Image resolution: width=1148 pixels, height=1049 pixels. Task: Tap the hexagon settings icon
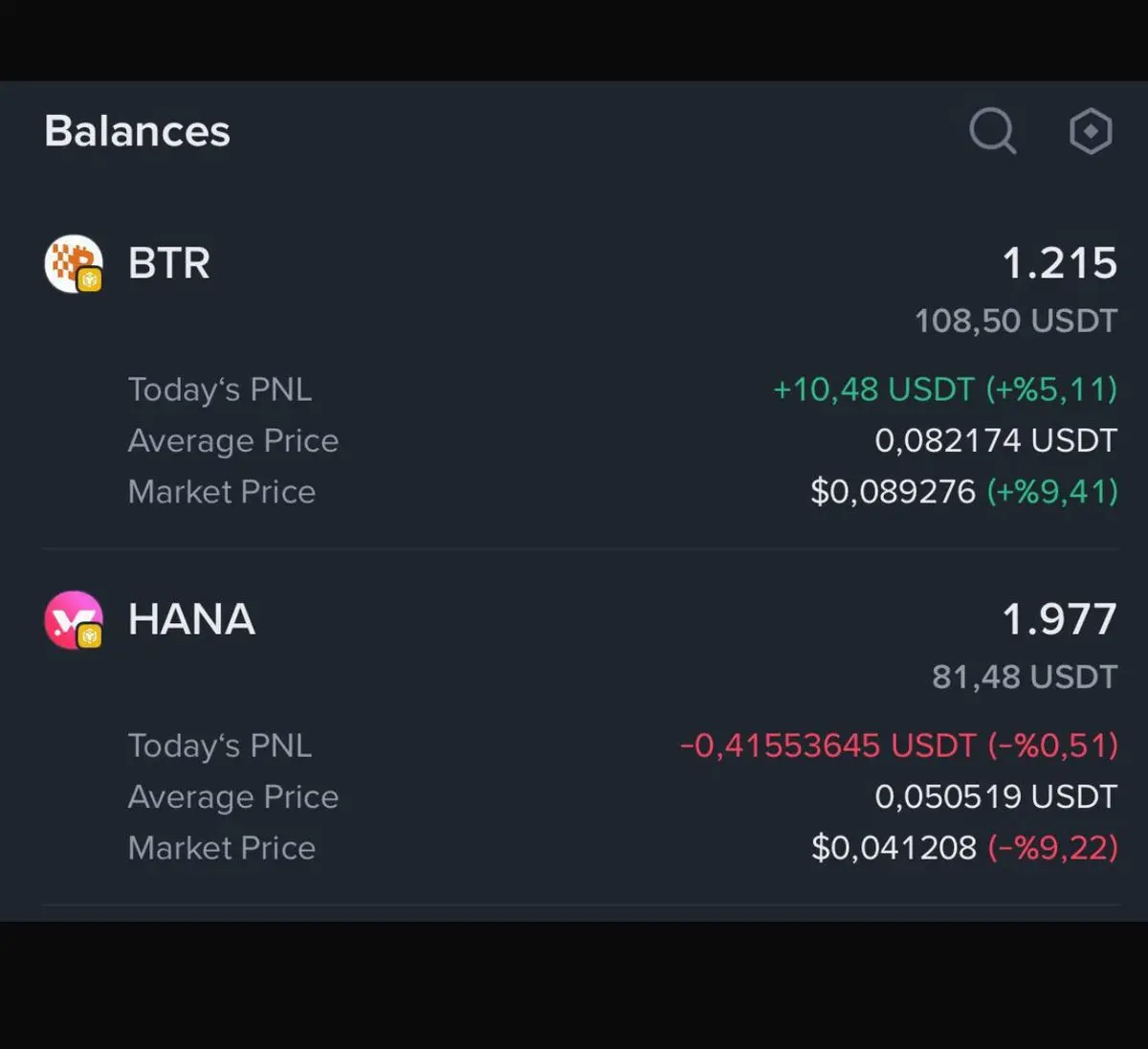click(x=1091, y=131)
